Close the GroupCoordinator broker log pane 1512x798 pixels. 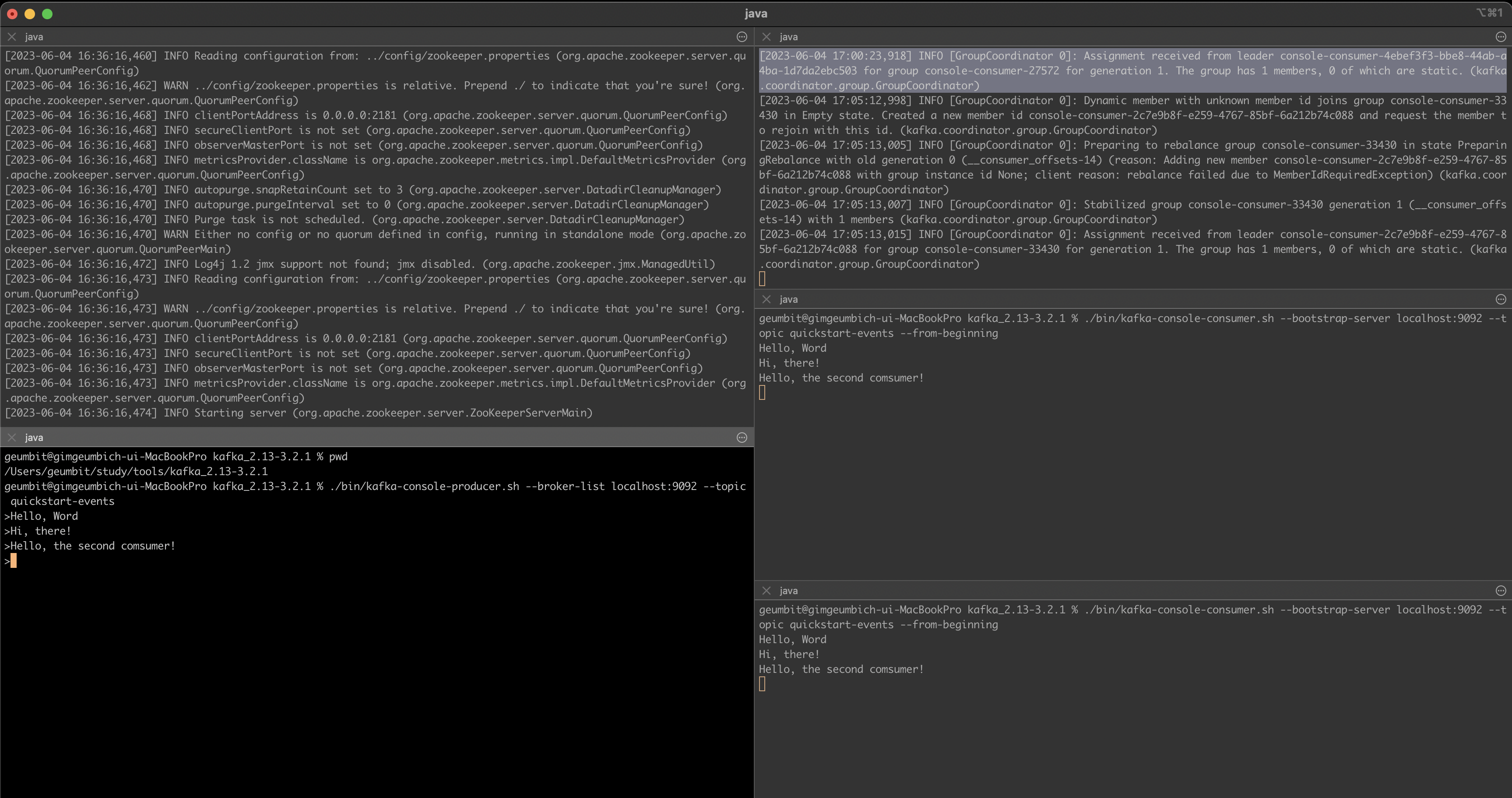[x=766, y=36]
